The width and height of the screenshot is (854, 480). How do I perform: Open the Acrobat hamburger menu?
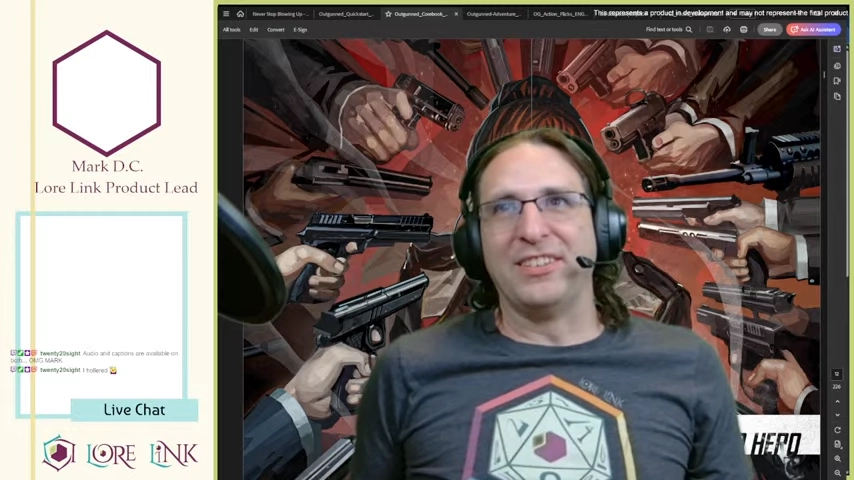tap(226, 14)
